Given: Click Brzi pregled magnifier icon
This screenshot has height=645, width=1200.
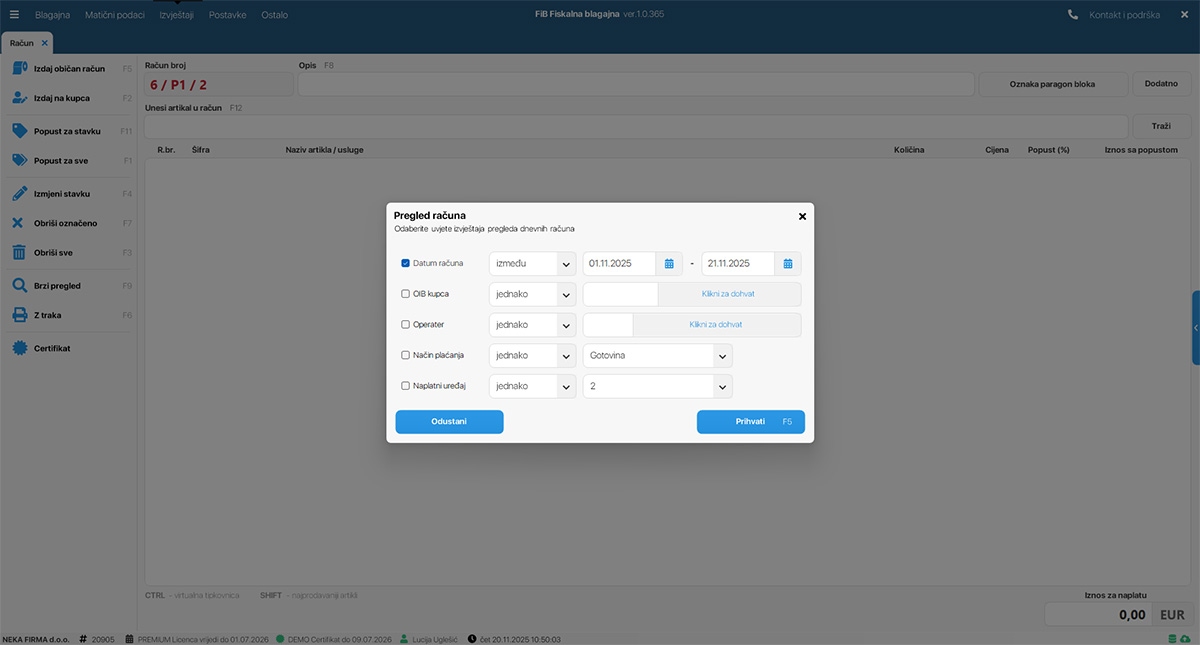Looking at the screenshot, I should (x=19, y=286).
